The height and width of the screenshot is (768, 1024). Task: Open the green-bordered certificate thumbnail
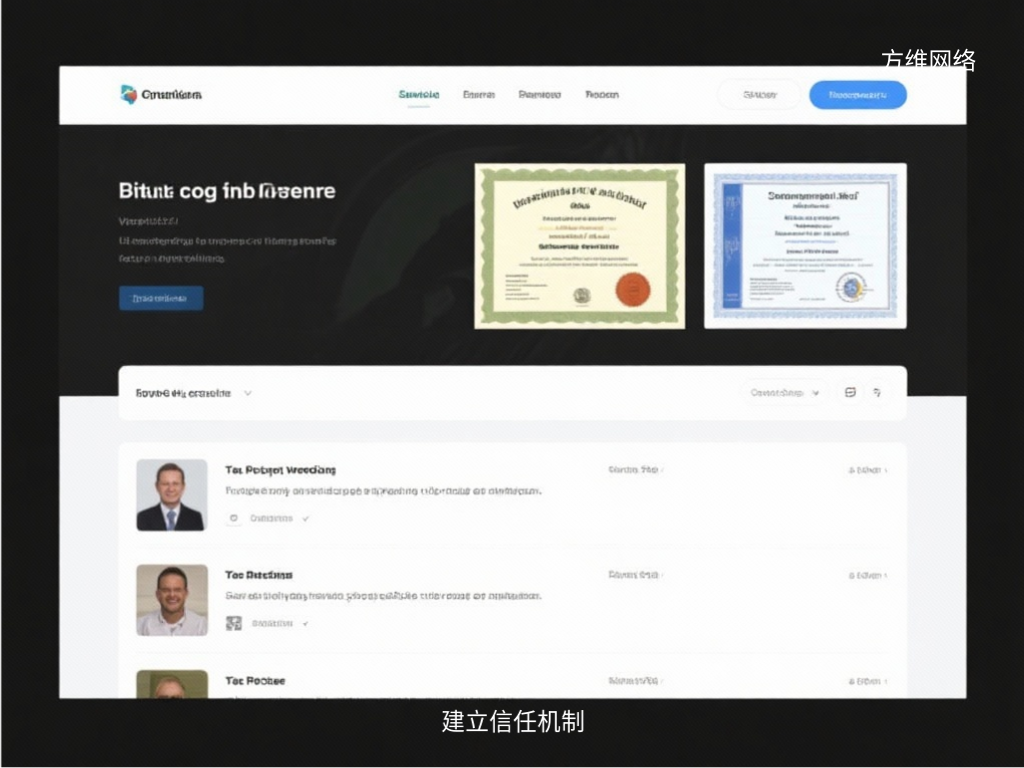pyautogui.click(x=580, y=246)
